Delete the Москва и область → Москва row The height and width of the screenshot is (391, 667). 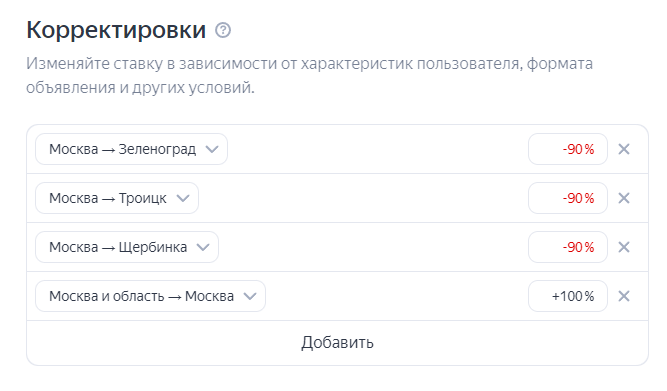click(x=624, y=296)
